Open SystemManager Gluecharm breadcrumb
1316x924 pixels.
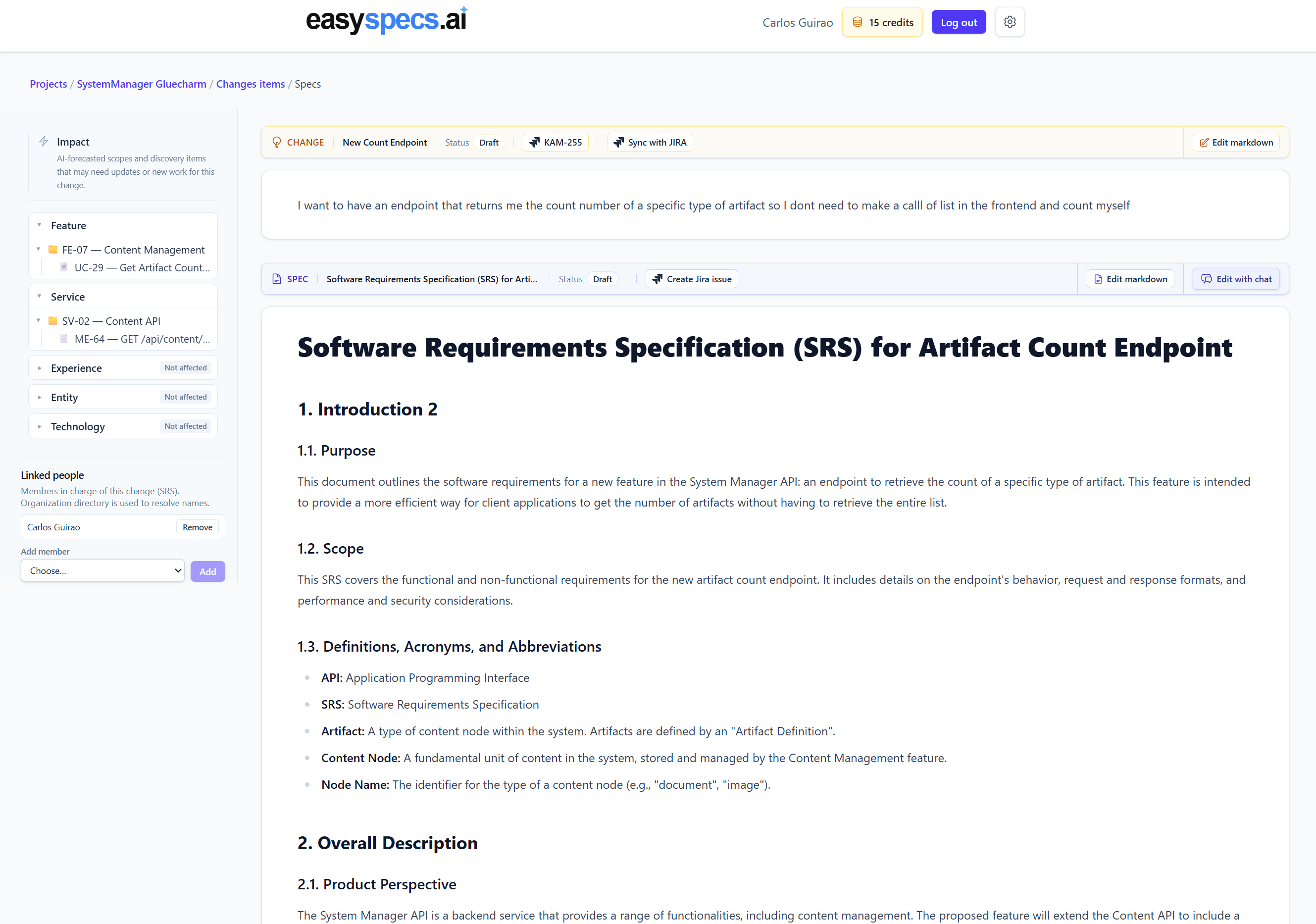142,84
